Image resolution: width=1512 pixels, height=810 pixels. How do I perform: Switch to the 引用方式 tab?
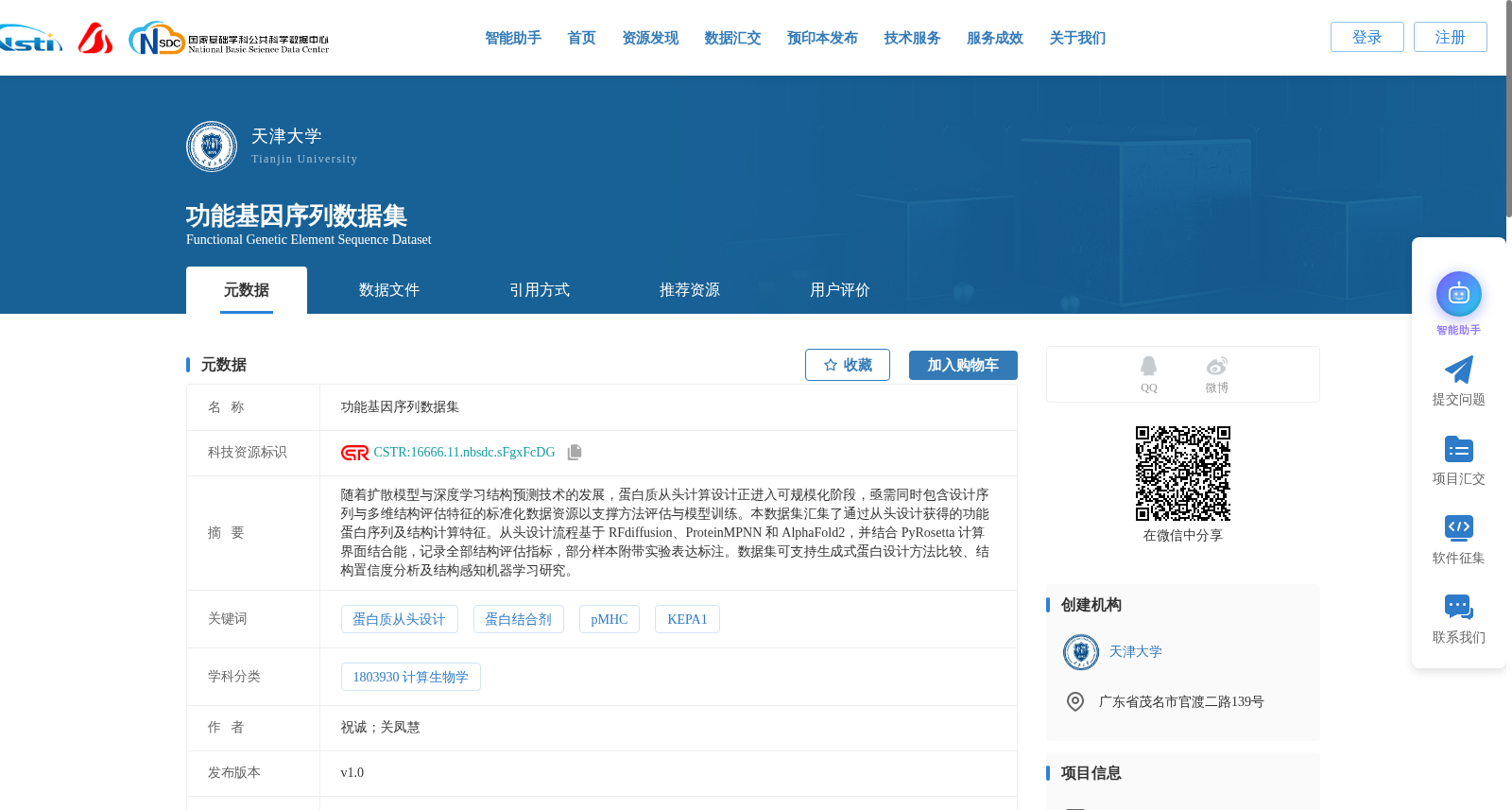(540, 290)
